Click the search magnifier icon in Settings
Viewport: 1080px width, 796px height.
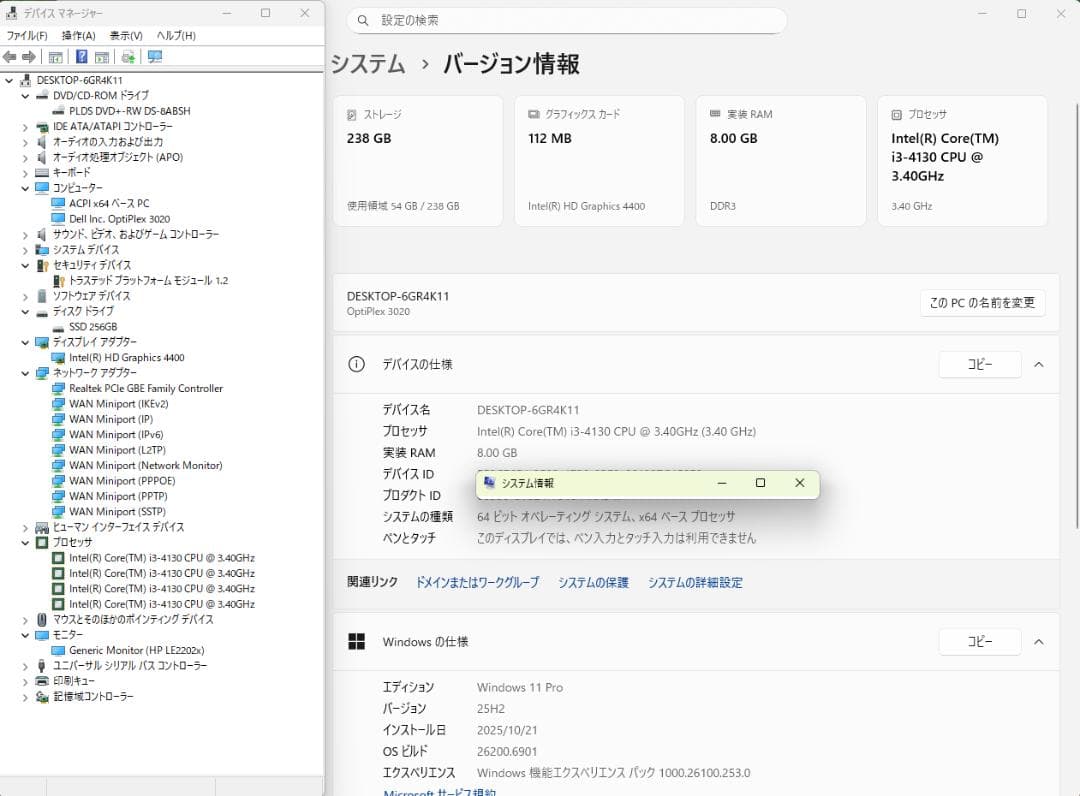[363, 20]
